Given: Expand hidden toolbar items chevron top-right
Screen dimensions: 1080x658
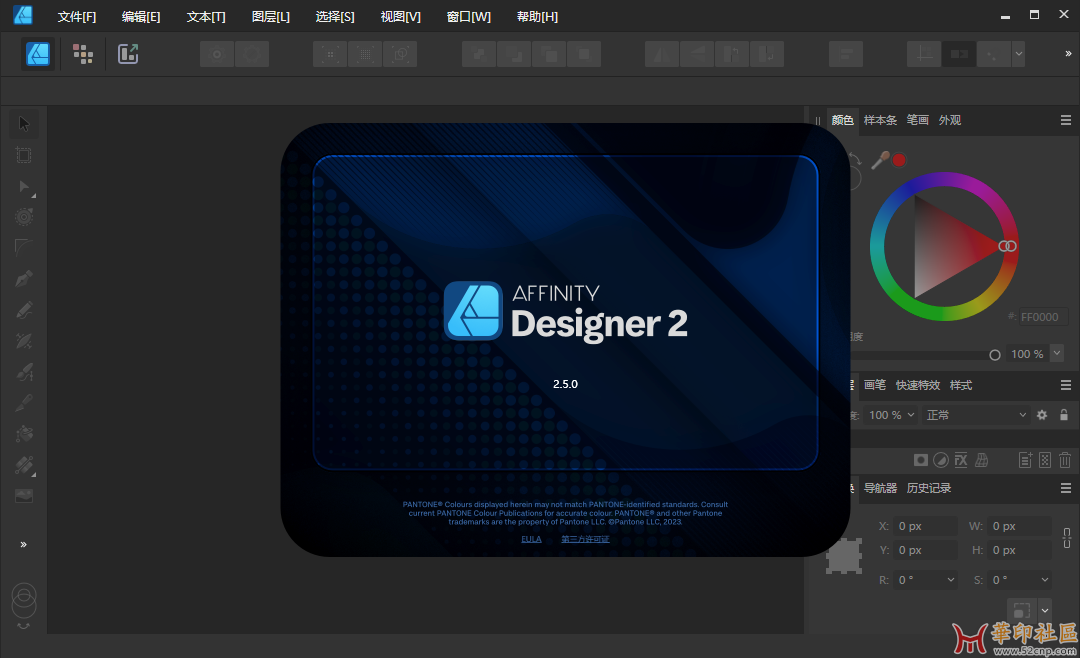Looking at the screenshot, I should tap(1068, 54).
